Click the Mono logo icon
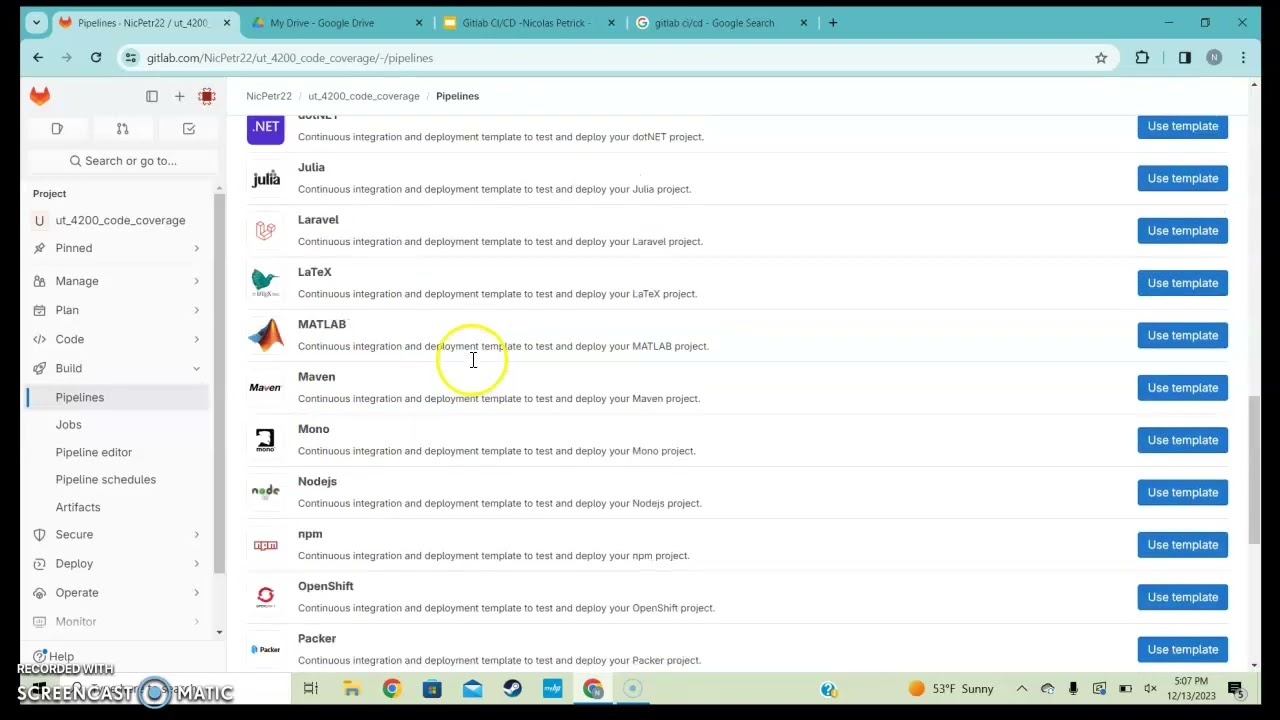 click(265, 440)
